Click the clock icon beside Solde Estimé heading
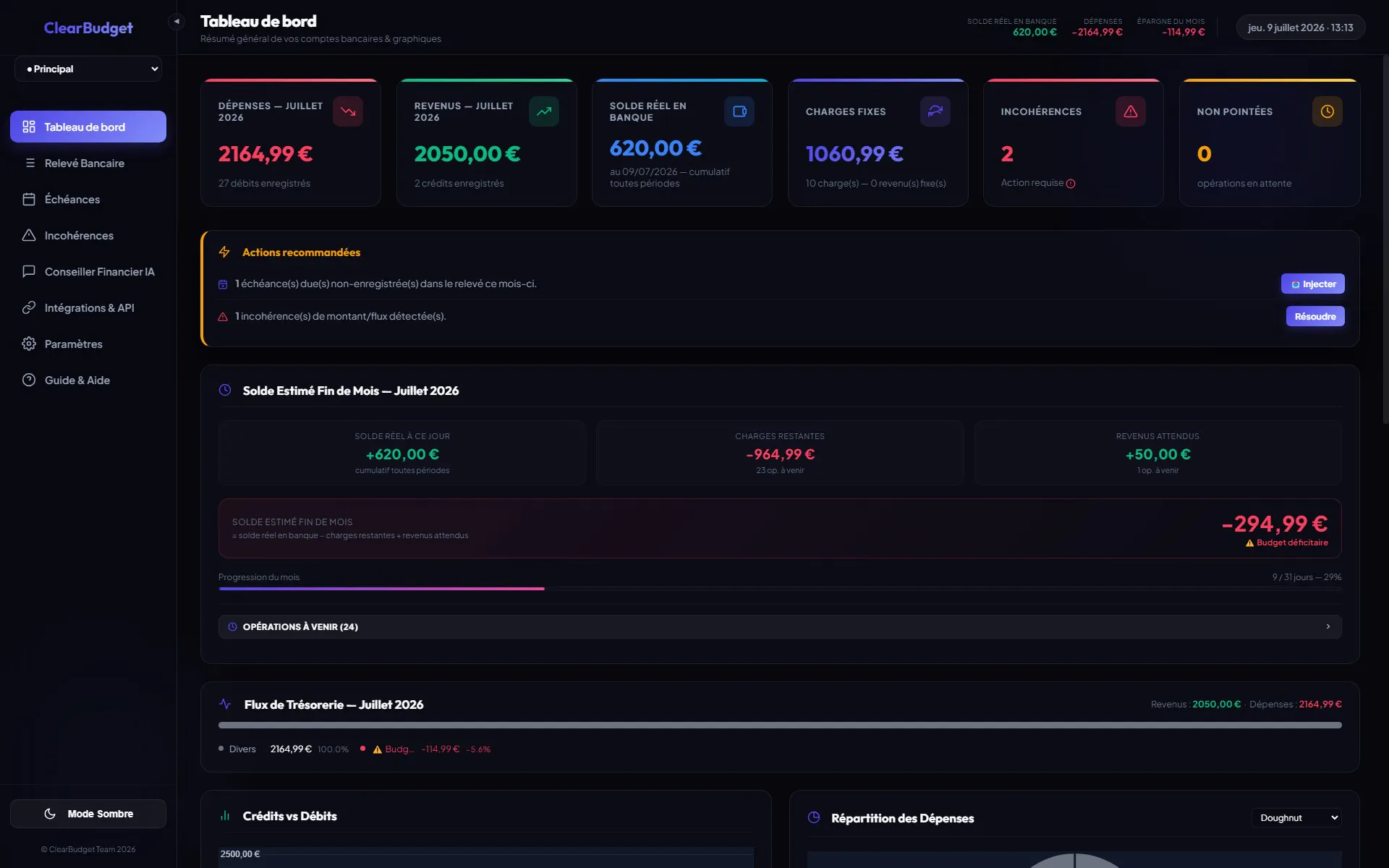Viewport: 1389px width, 868px height. [225, 390]
